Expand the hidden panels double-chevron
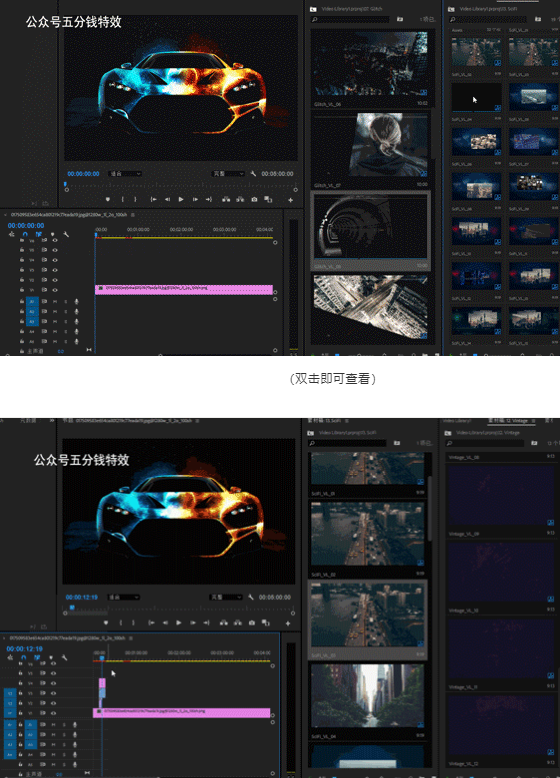 pyautogui.click(x=52, y=420)
